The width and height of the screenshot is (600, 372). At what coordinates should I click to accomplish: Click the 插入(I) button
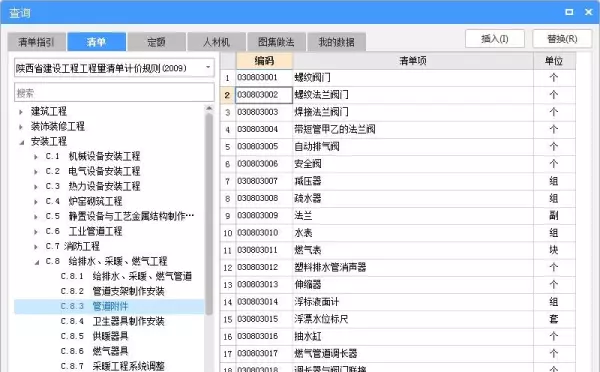coord(495,39)
